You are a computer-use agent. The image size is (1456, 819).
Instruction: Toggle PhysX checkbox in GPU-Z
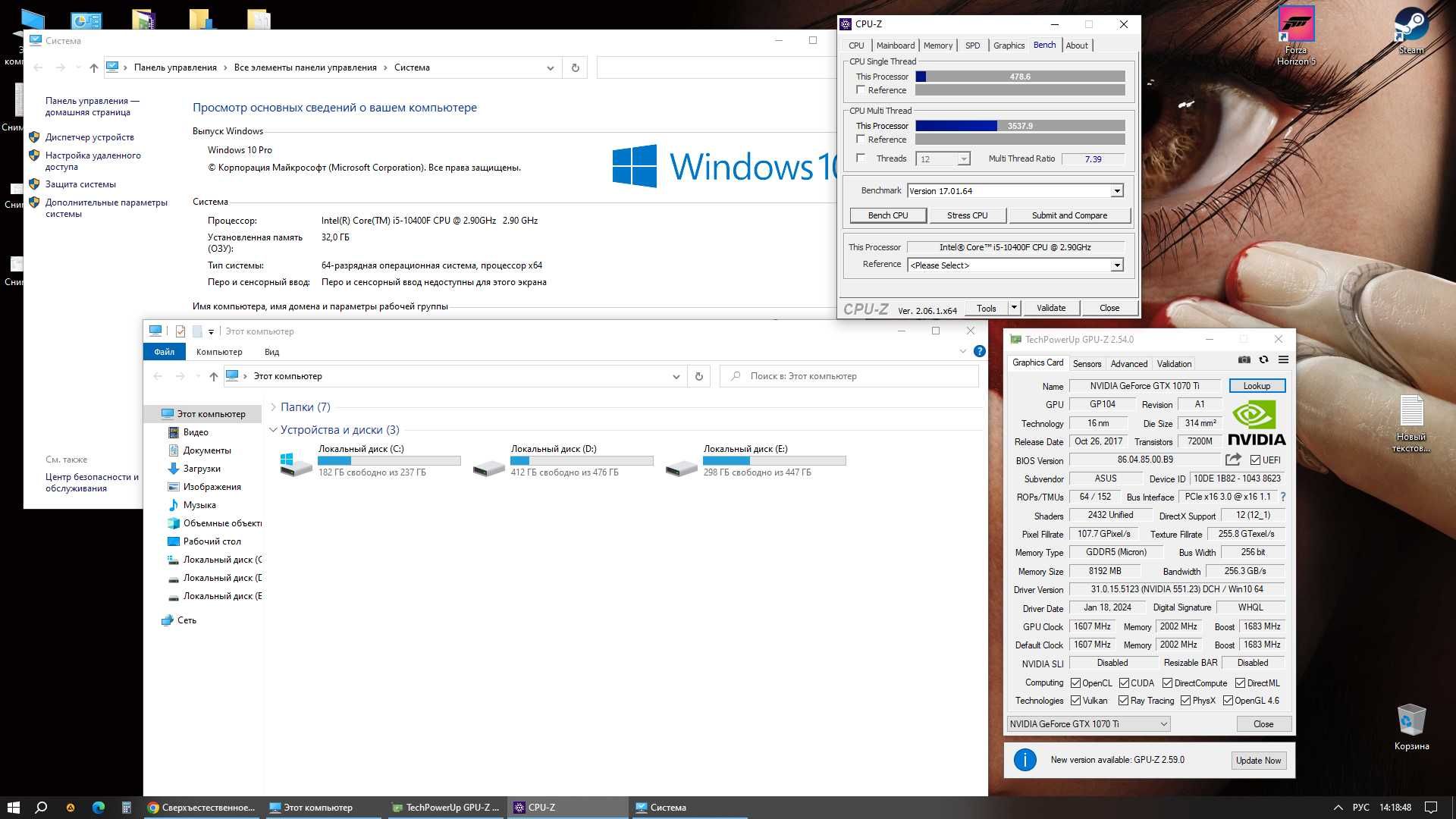(1185, 700)
